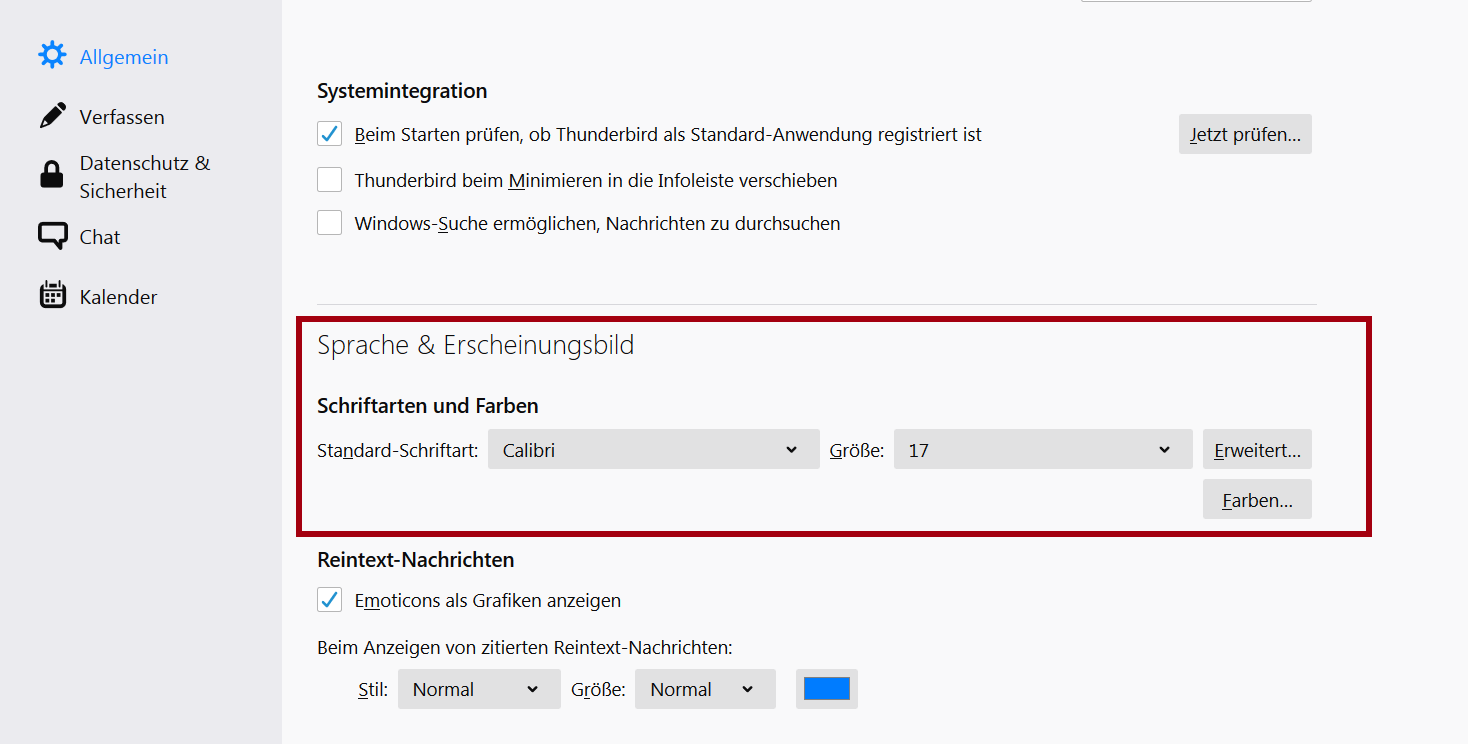1468x744 pixels.
Task: Click the Kalender calendar icon
Action: [x=52, y=296]
